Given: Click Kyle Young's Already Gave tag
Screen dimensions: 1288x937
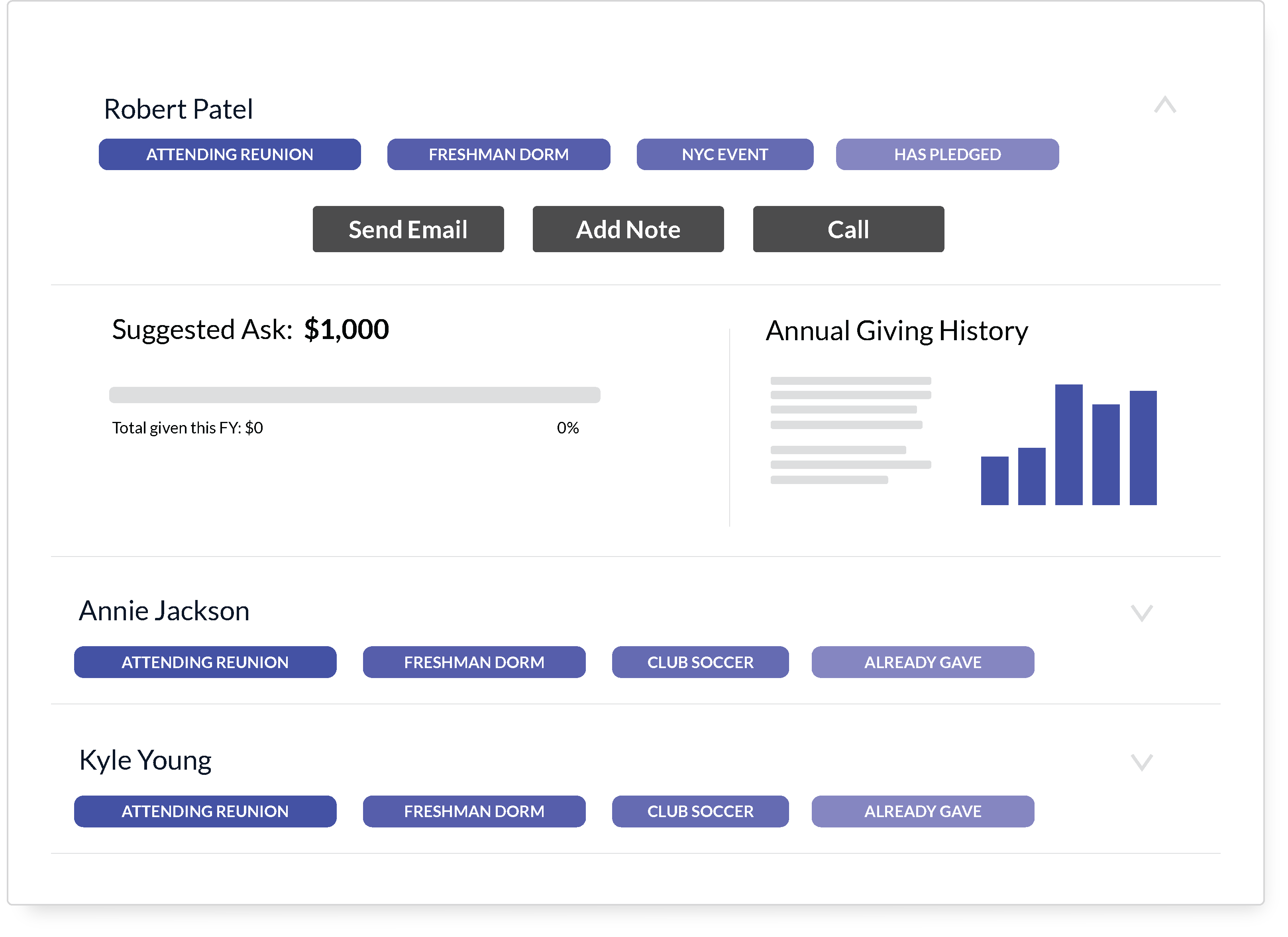Looking at the screenshot, I should pos(923,812).
